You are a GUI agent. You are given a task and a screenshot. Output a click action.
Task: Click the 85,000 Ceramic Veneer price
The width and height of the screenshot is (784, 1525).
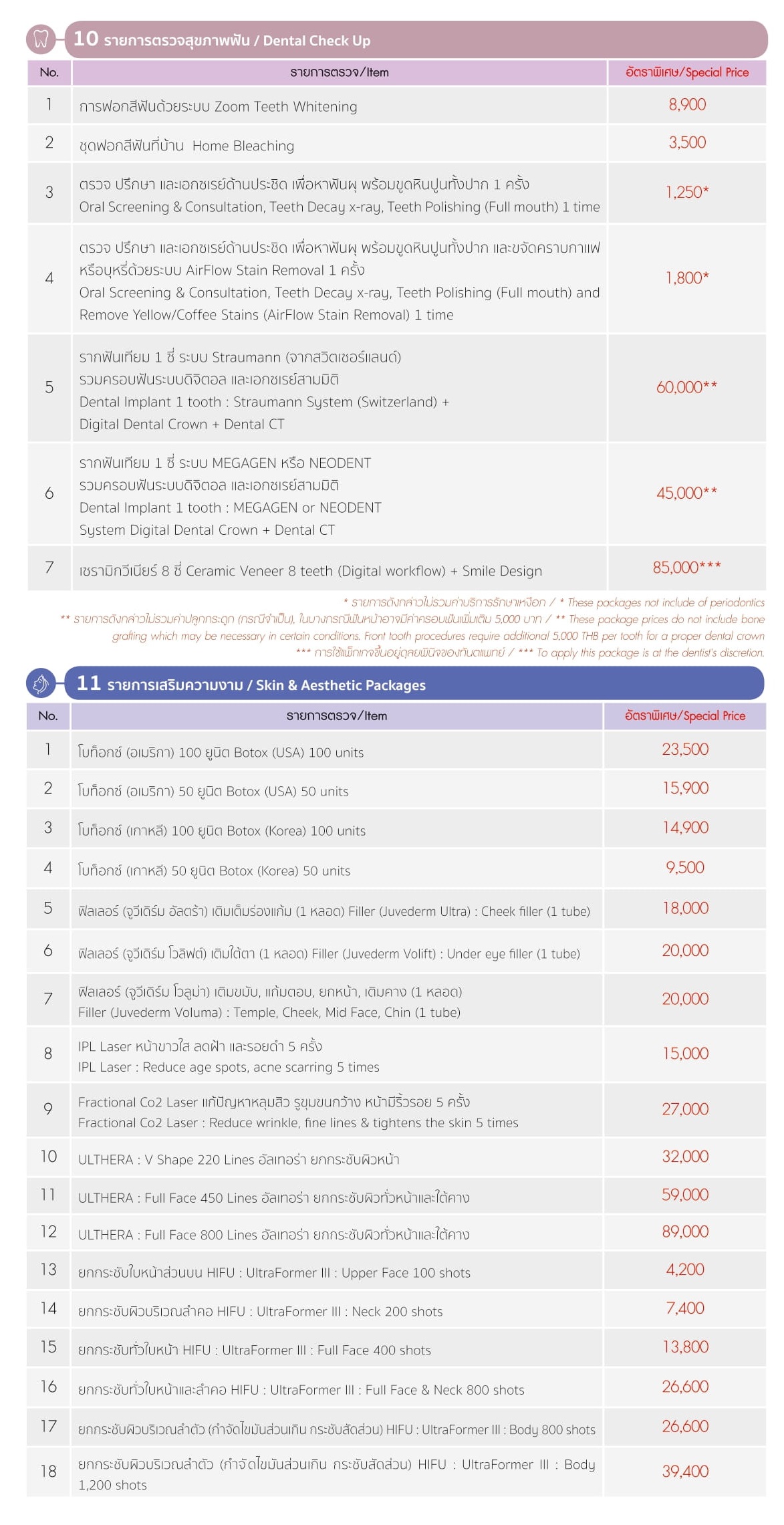click(686, 568)
